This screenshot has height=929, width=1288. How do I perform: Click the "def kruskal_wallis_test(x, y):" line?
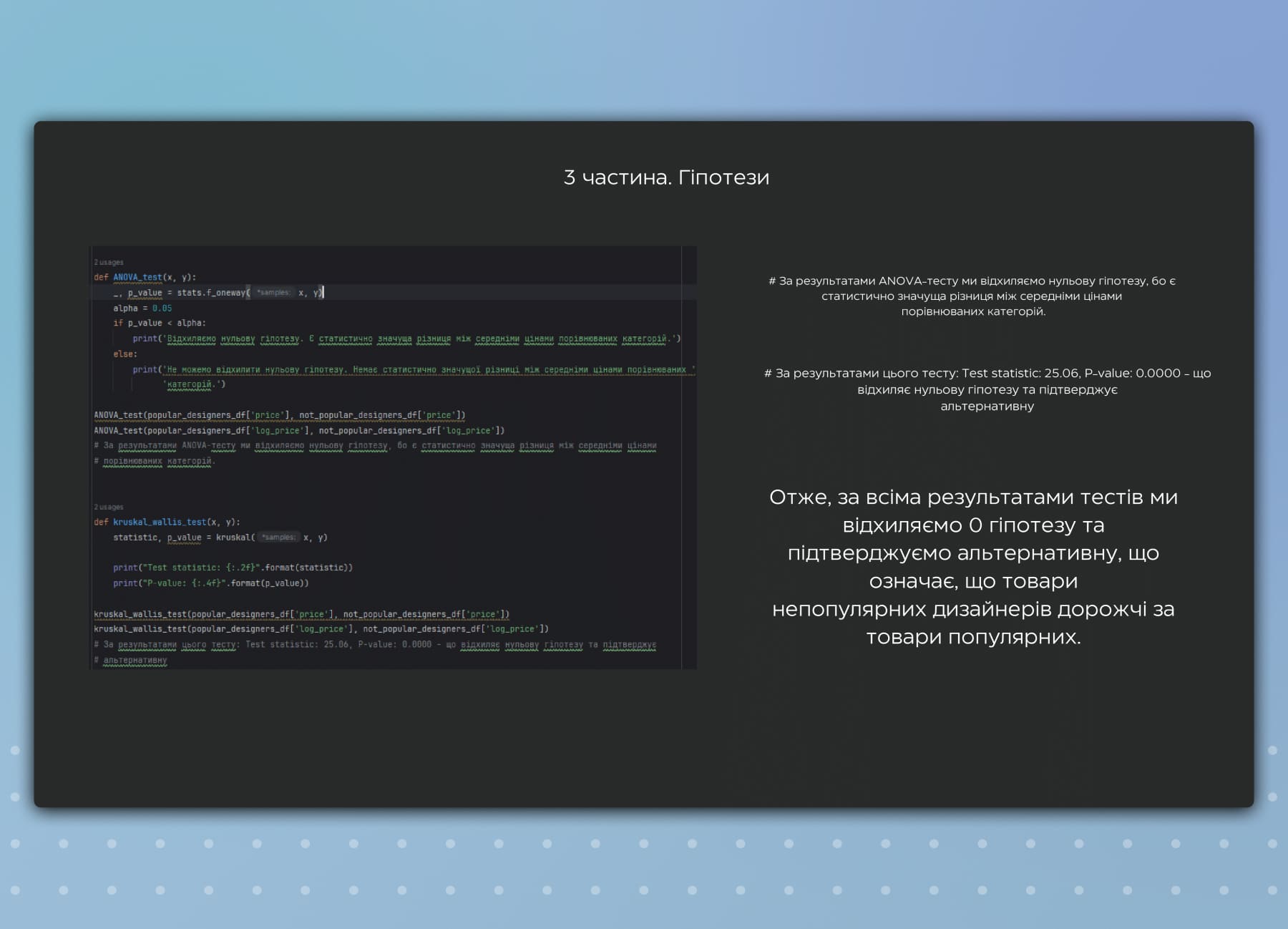167,522
